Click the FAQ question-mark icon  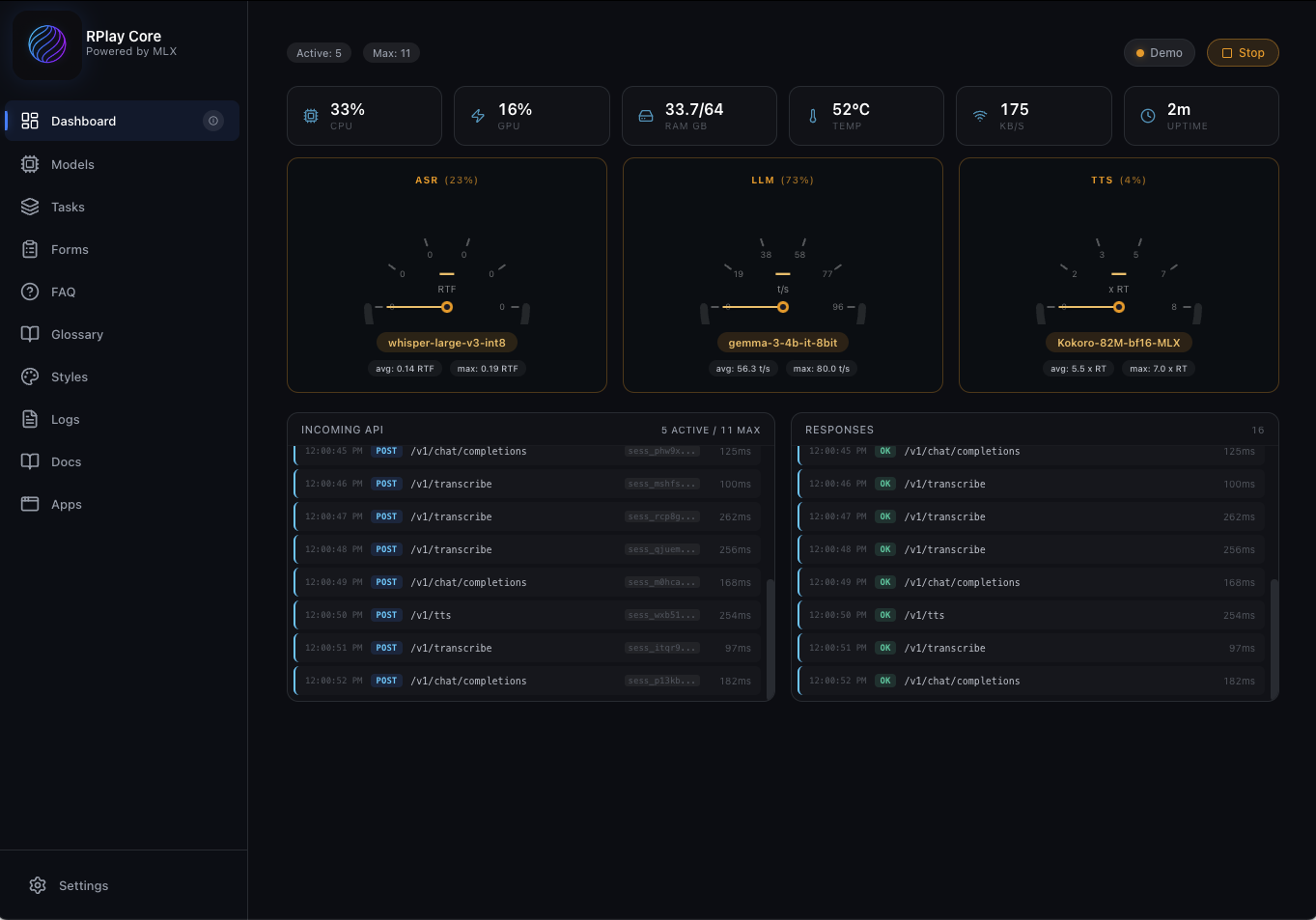coord(29,292)
